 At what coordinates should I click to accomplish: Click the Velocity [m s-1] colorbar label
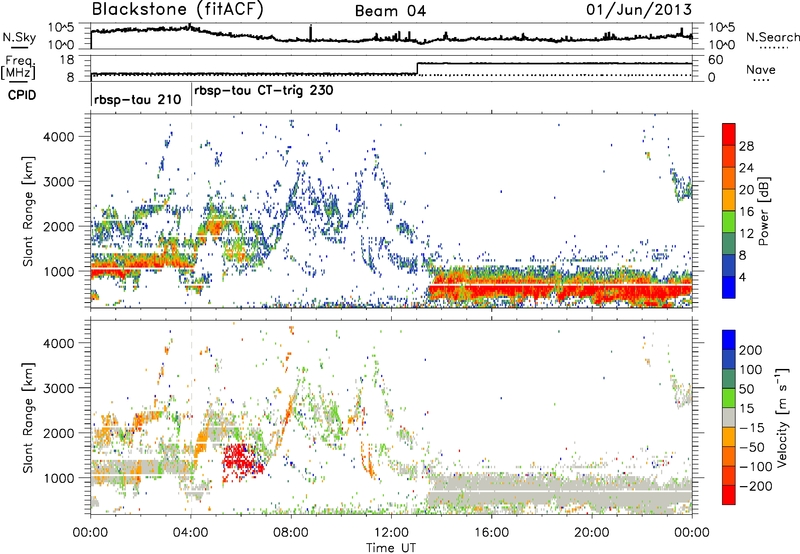click(782, 417)
